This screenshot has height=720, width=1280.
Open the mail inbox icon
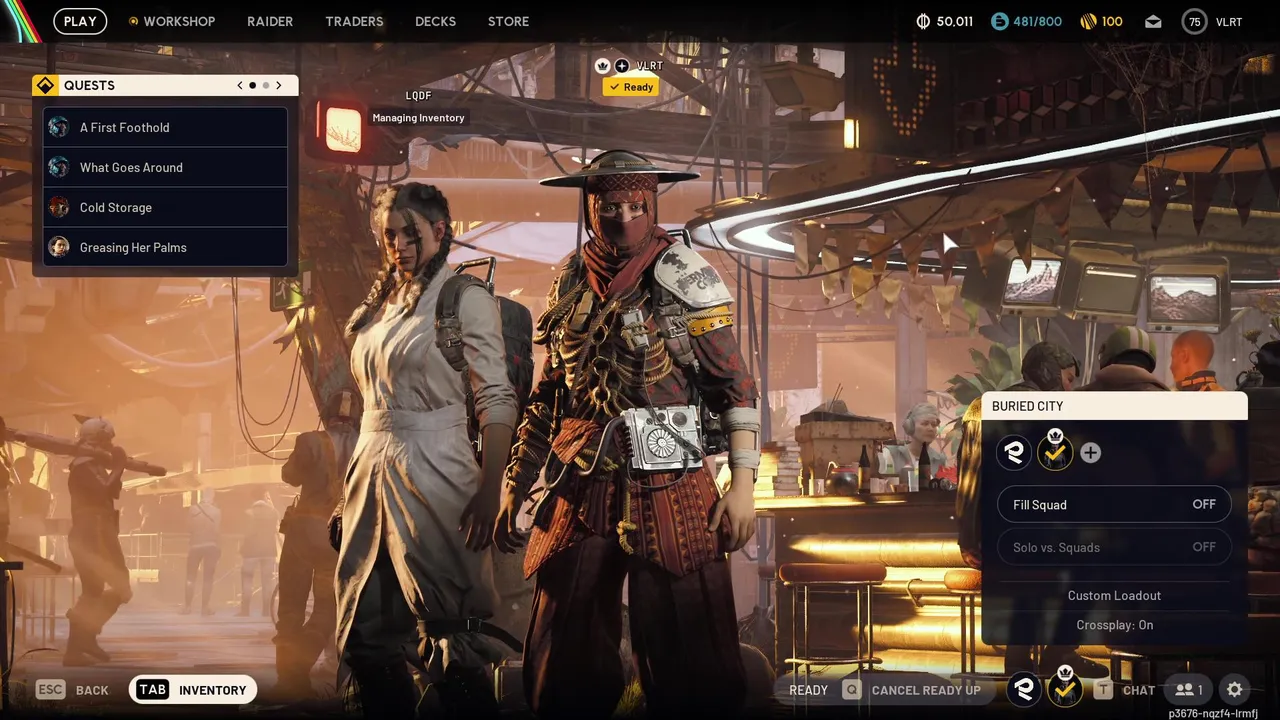[1153, 21]
